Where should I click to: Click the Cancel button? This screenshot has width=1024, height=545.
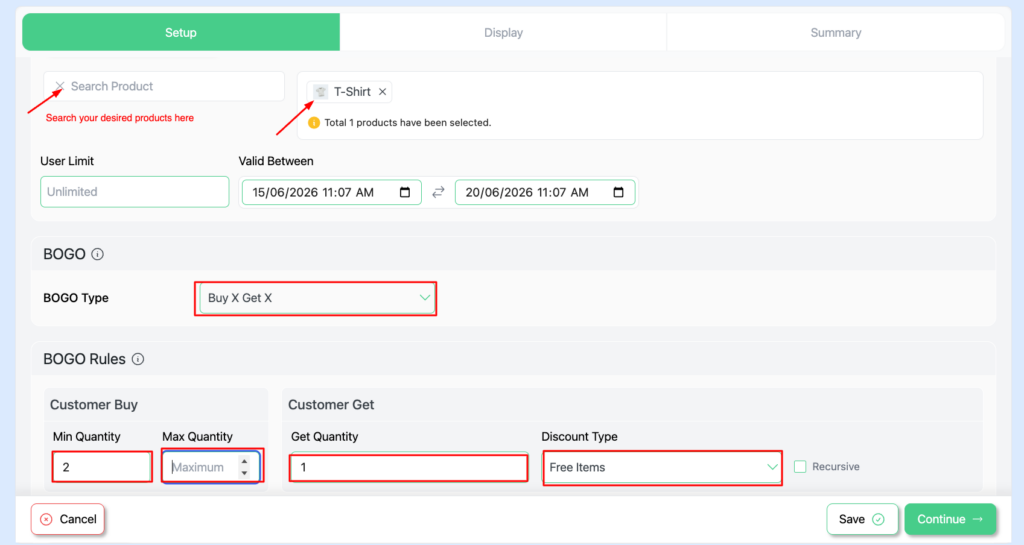[68, 520]
